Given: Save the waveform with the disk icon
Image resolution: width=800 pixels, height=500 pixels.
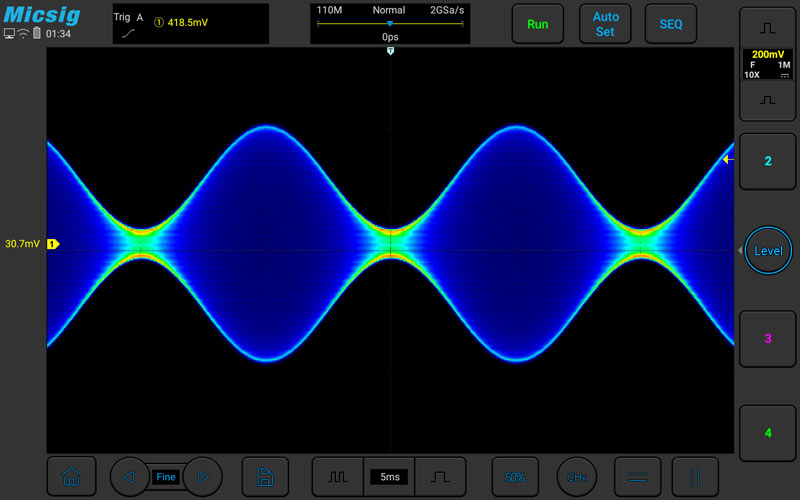Looking at the screenshot, I should 265,477.
